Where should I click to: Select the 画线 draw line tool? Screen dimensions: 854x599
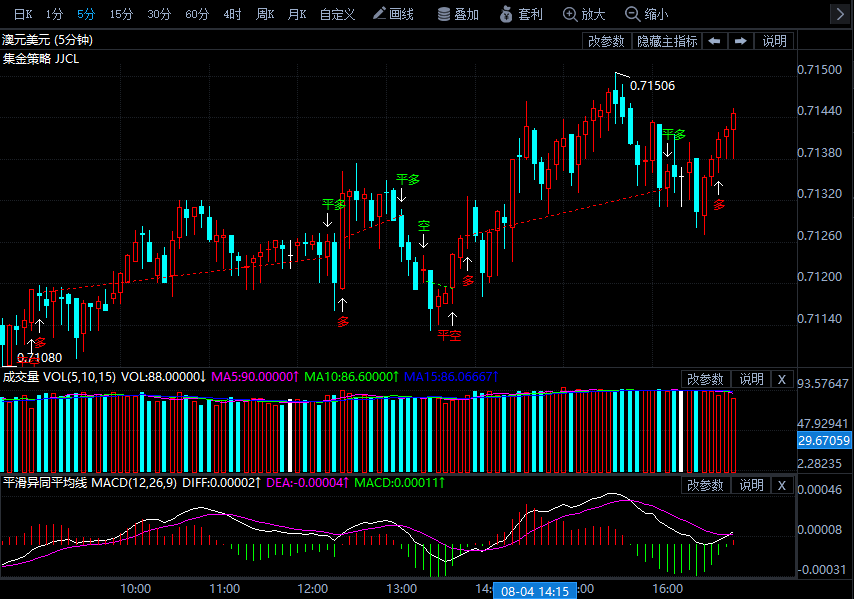pyautogui.click(x=392, y=14)
